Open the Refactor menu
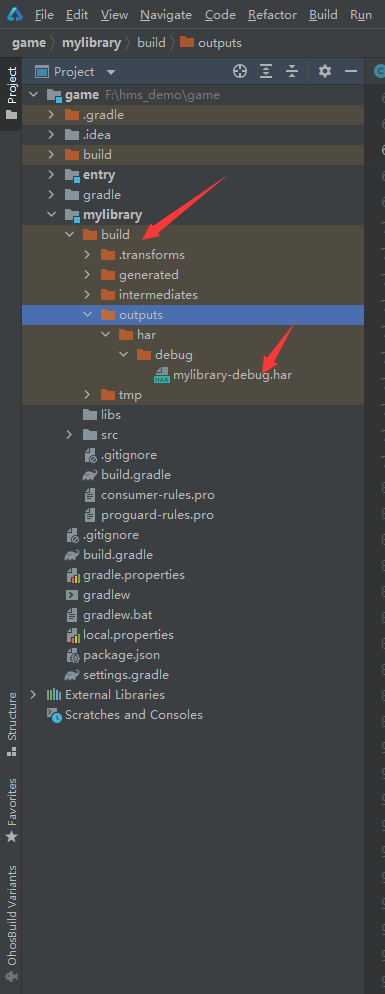 coord(272,15)
